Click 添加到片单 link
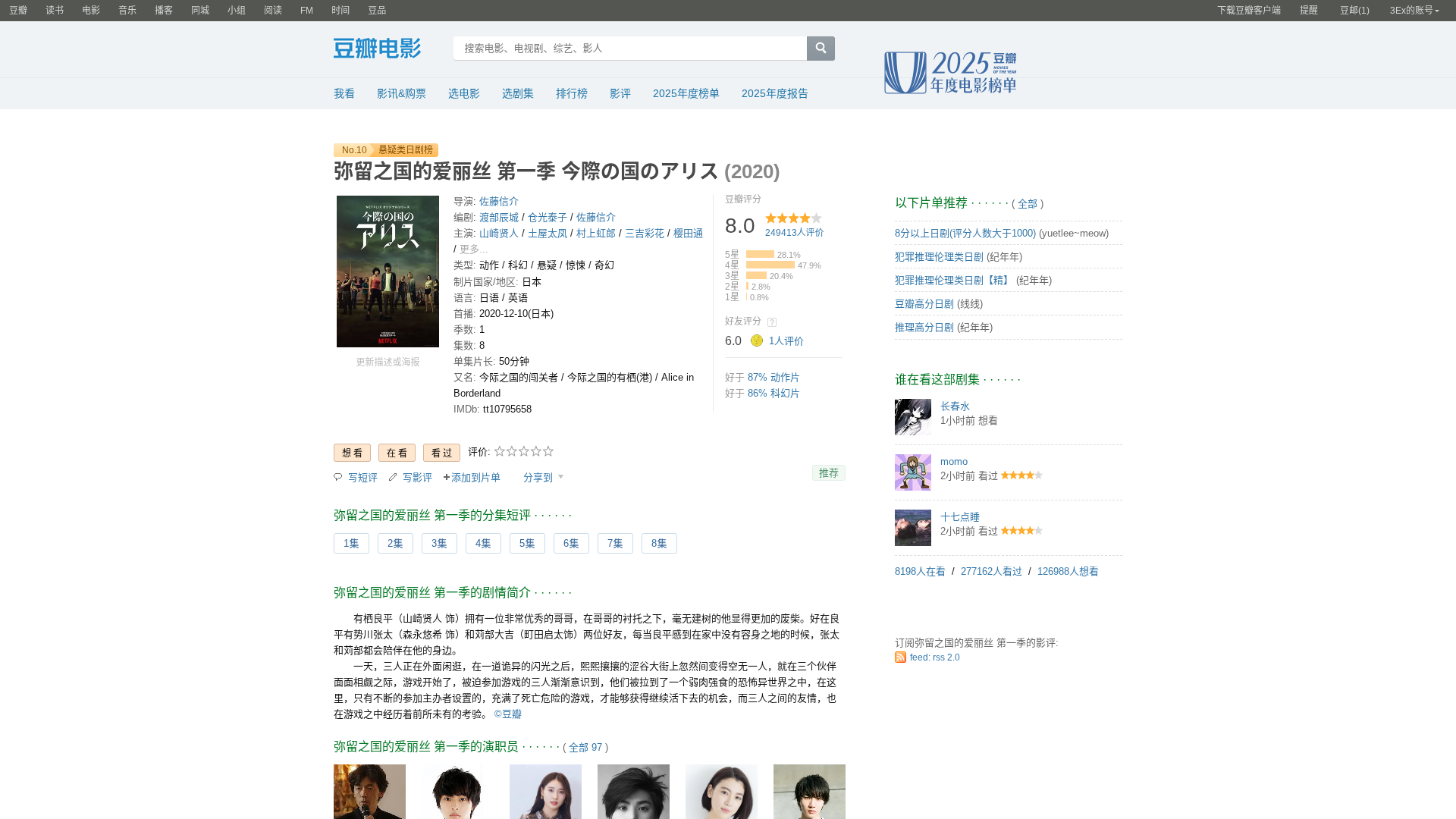The image size is (1456, 819). click(472, 477)
